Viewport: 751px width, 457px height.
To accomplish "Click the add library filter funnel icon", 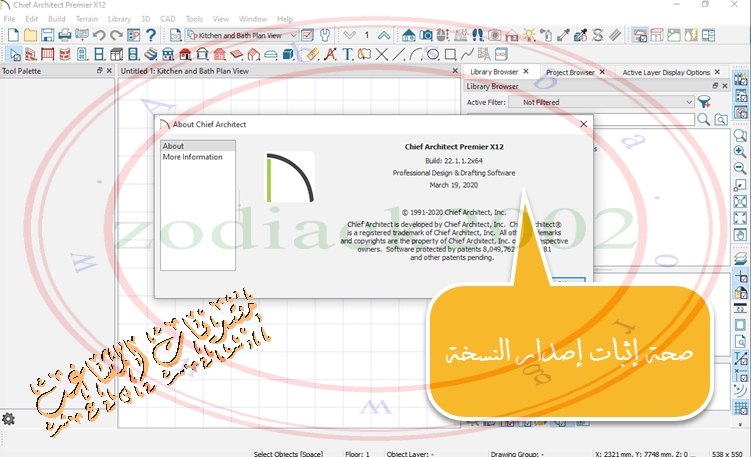I will (x=704, y=102).
